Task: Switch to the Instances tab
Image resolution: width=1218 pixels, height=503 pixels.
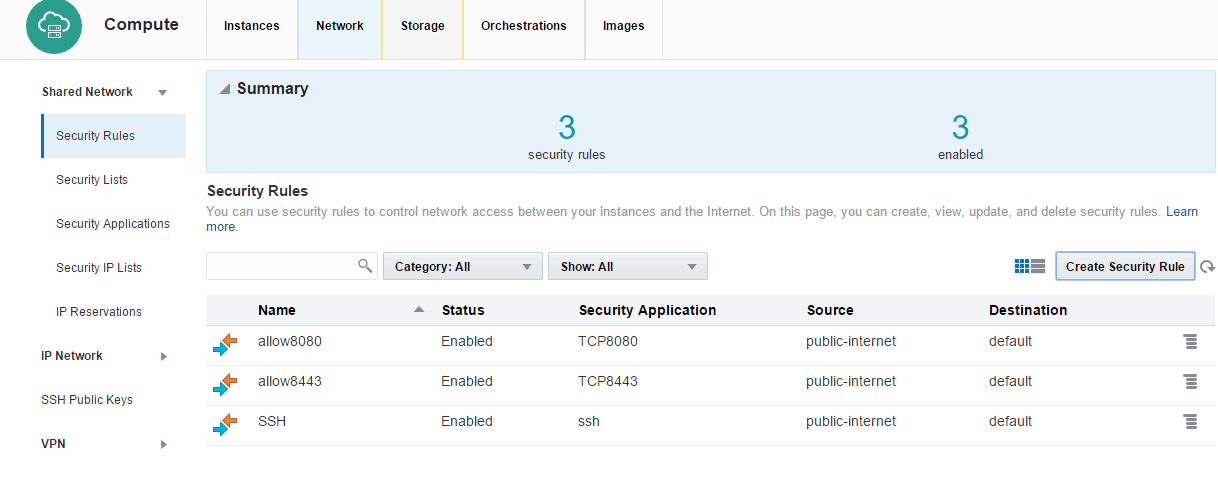Action: 252,26
